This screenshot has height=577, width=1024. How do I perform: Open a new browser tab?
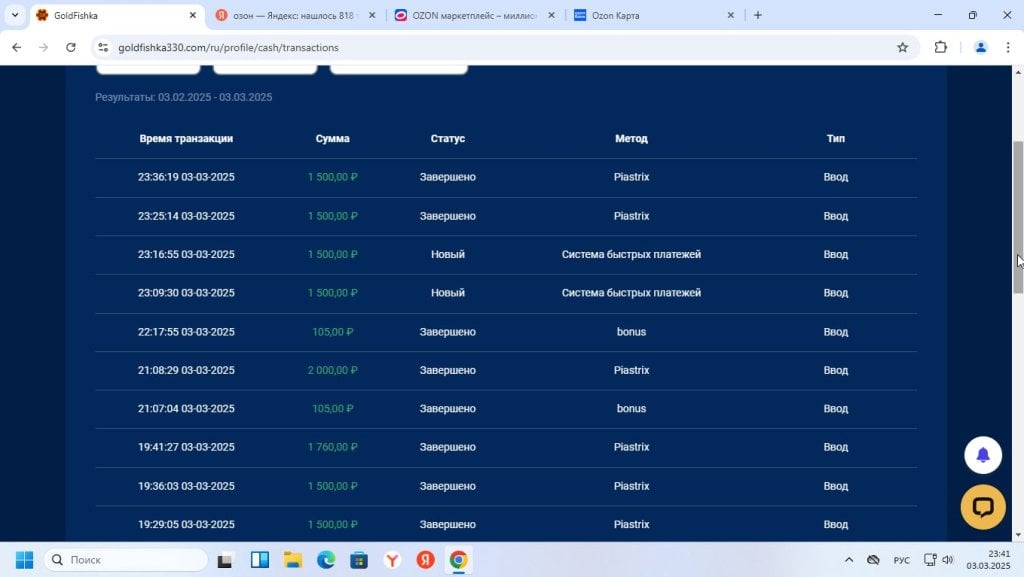758,15
